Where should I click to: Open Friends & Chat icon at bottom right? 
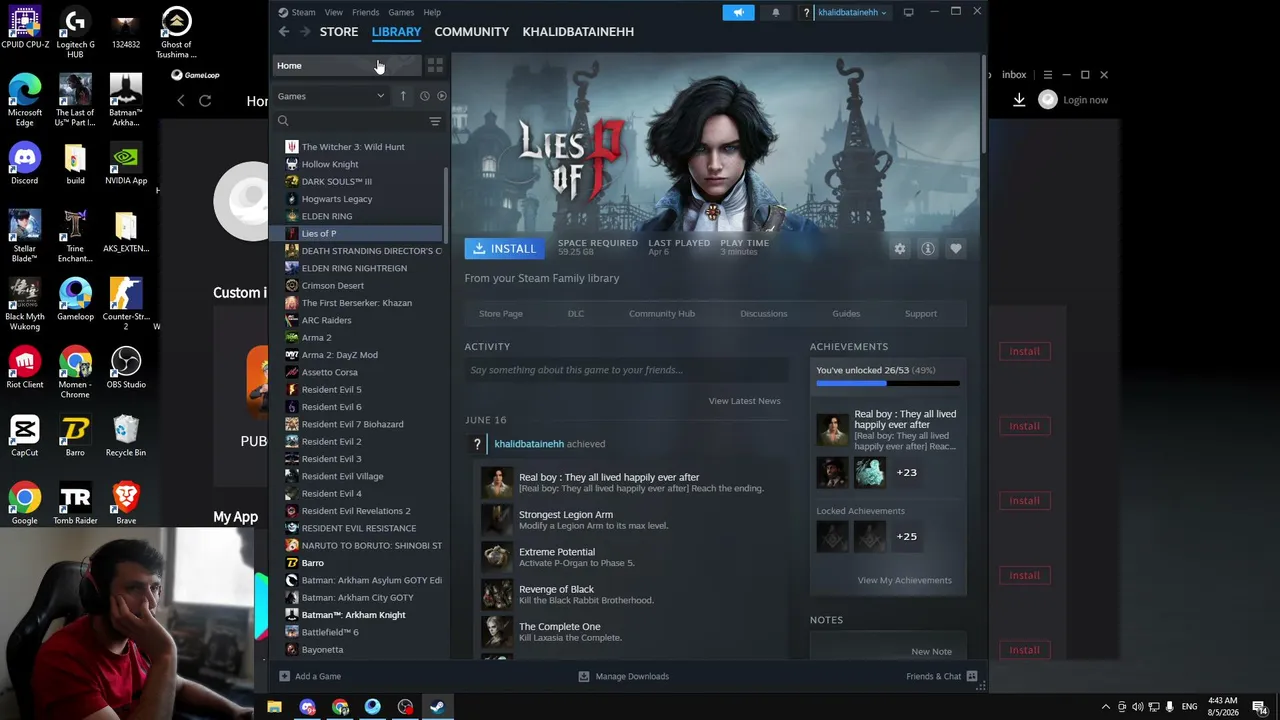pos(971,676)
